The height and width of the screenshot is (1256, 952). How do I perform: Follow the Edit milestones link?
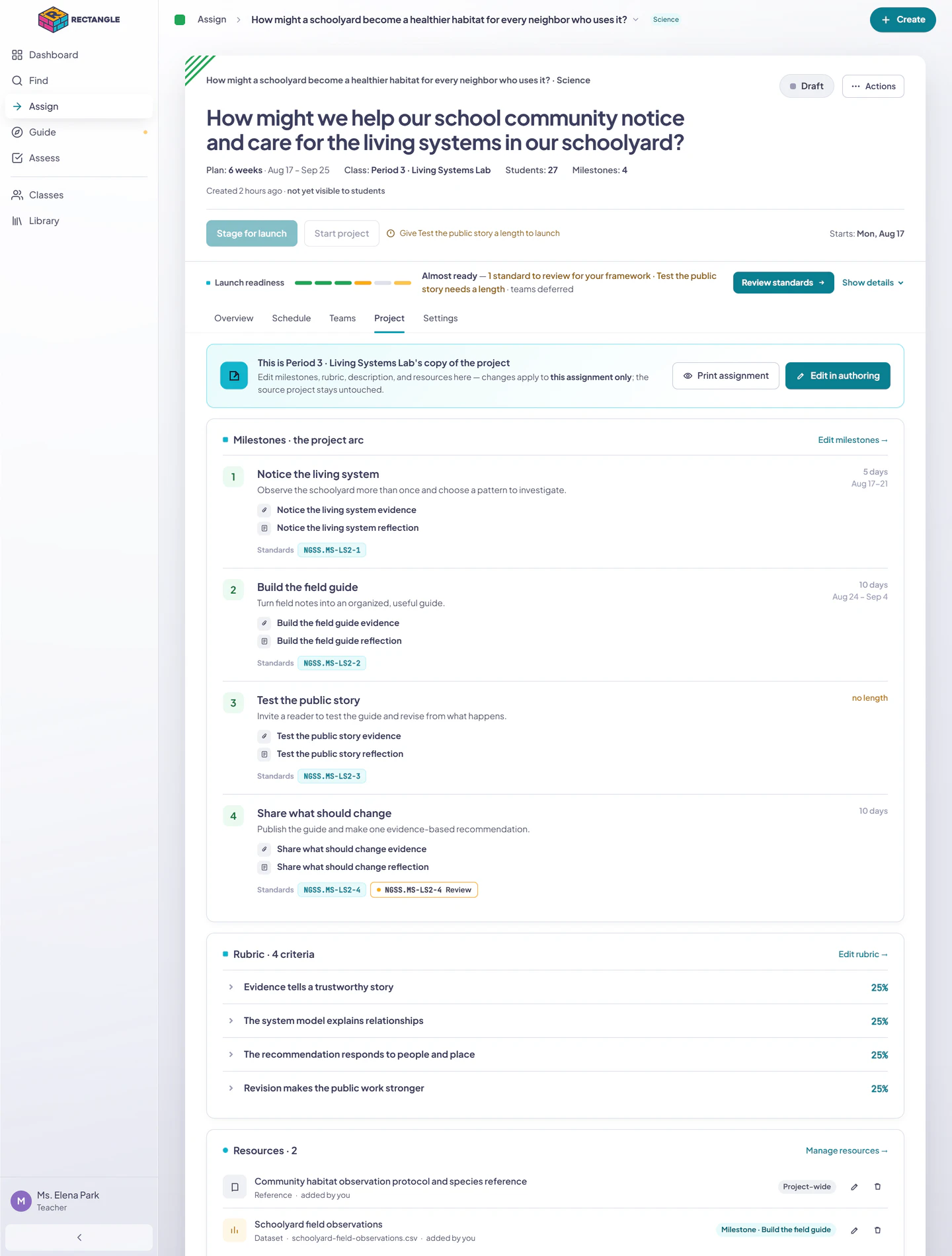click(853, 440)
